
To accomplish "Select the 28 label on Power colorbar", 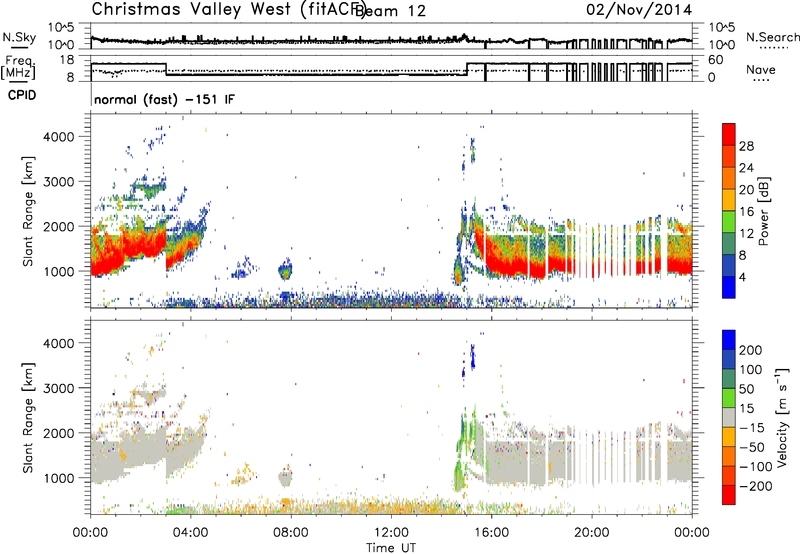I will (746, 146).
